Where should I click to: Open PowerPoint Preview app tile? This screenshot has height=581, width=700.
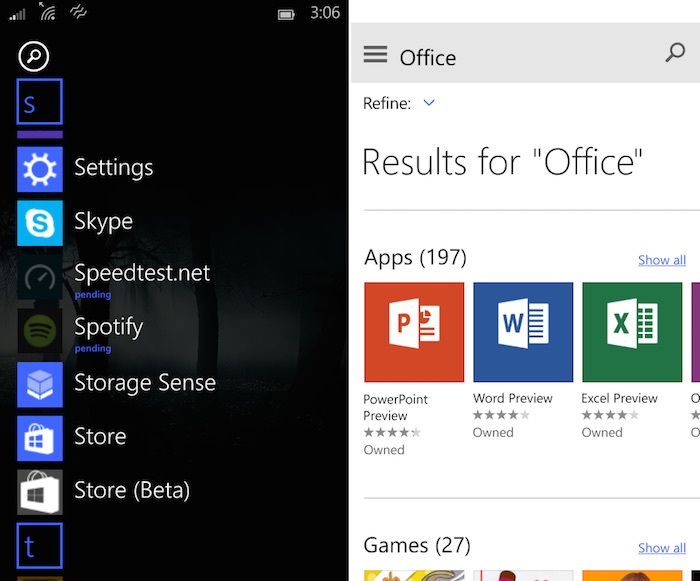[x=414, y=332]
